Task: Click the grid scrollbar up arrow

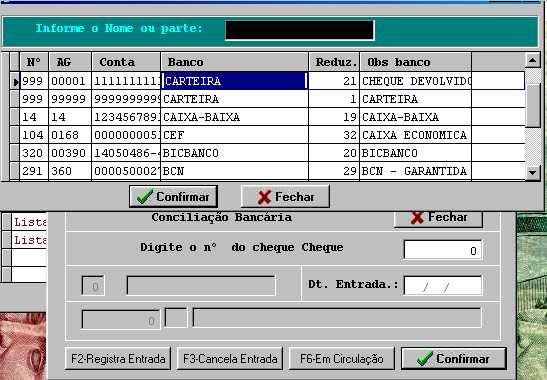Action: point(533,60)
